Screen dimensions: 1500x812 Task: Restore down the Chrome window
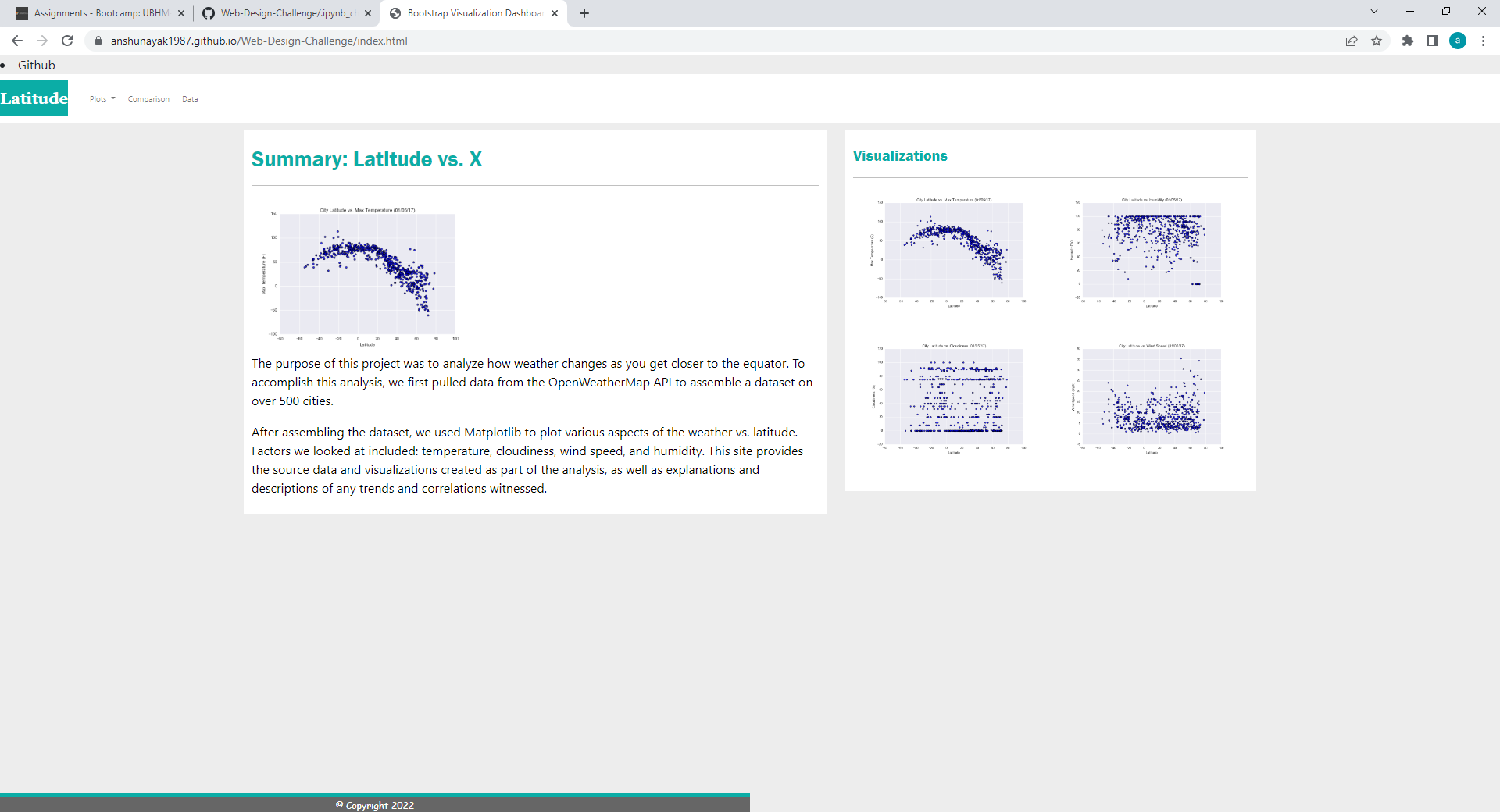point(1446,11)
